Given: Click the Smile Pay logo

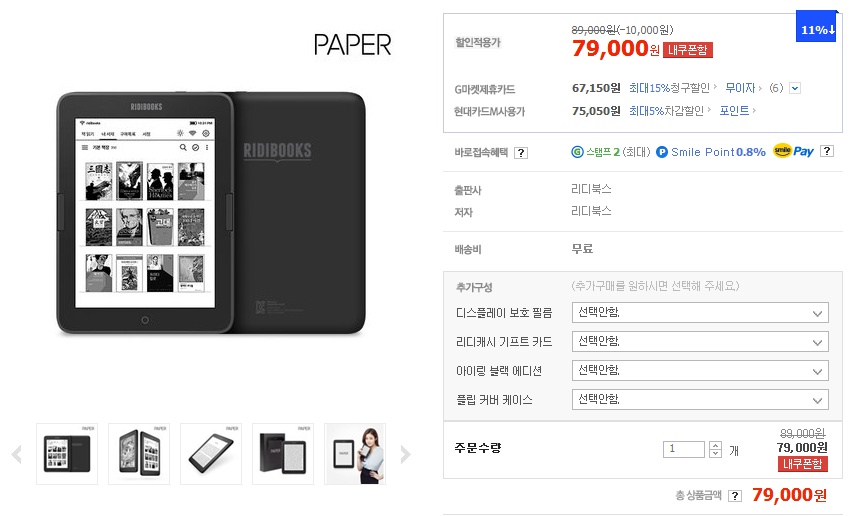Looking at the screenshot, I should pos(793,151).
